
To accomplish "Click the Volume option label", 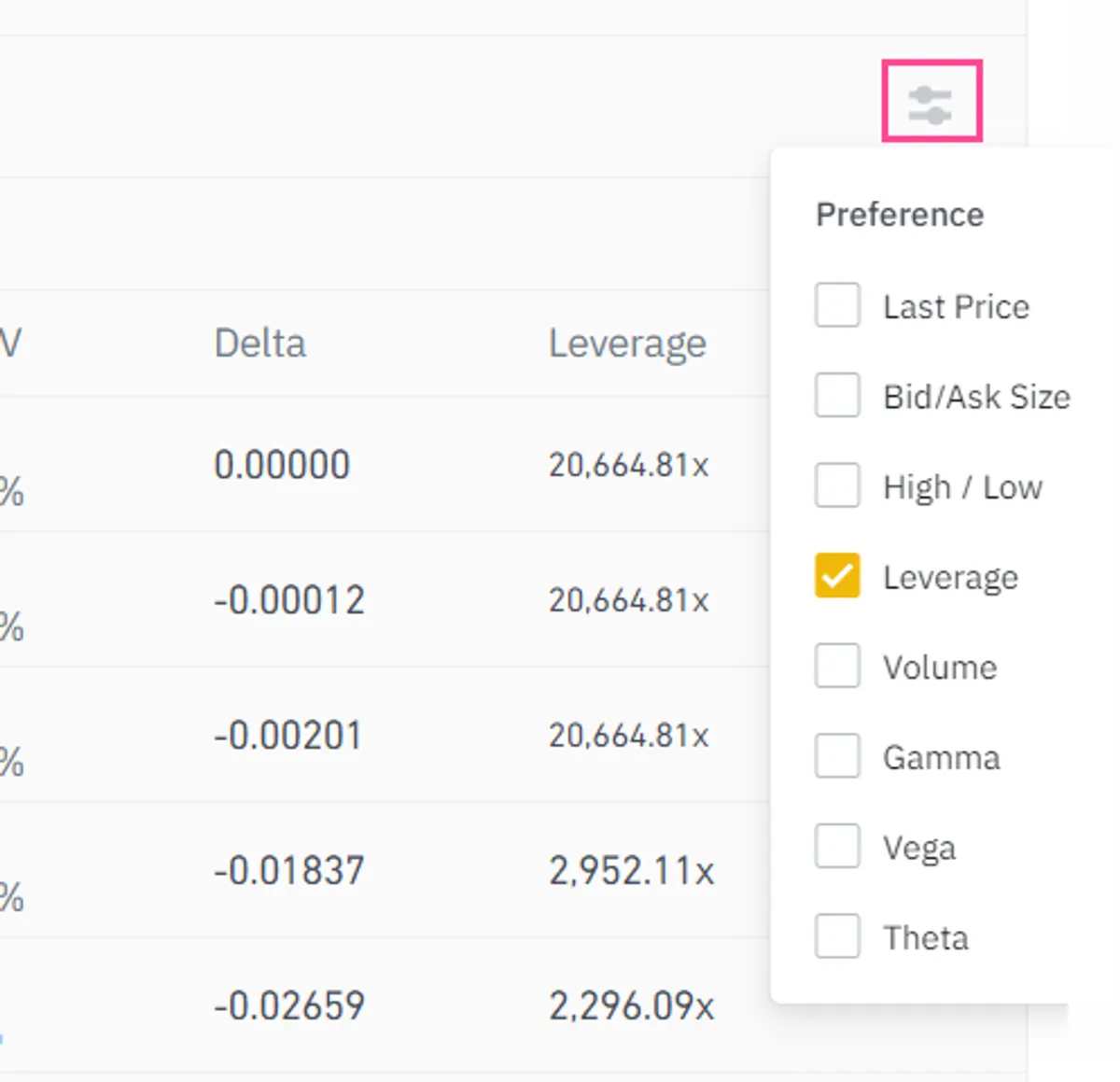I will [x=940, y=667].
